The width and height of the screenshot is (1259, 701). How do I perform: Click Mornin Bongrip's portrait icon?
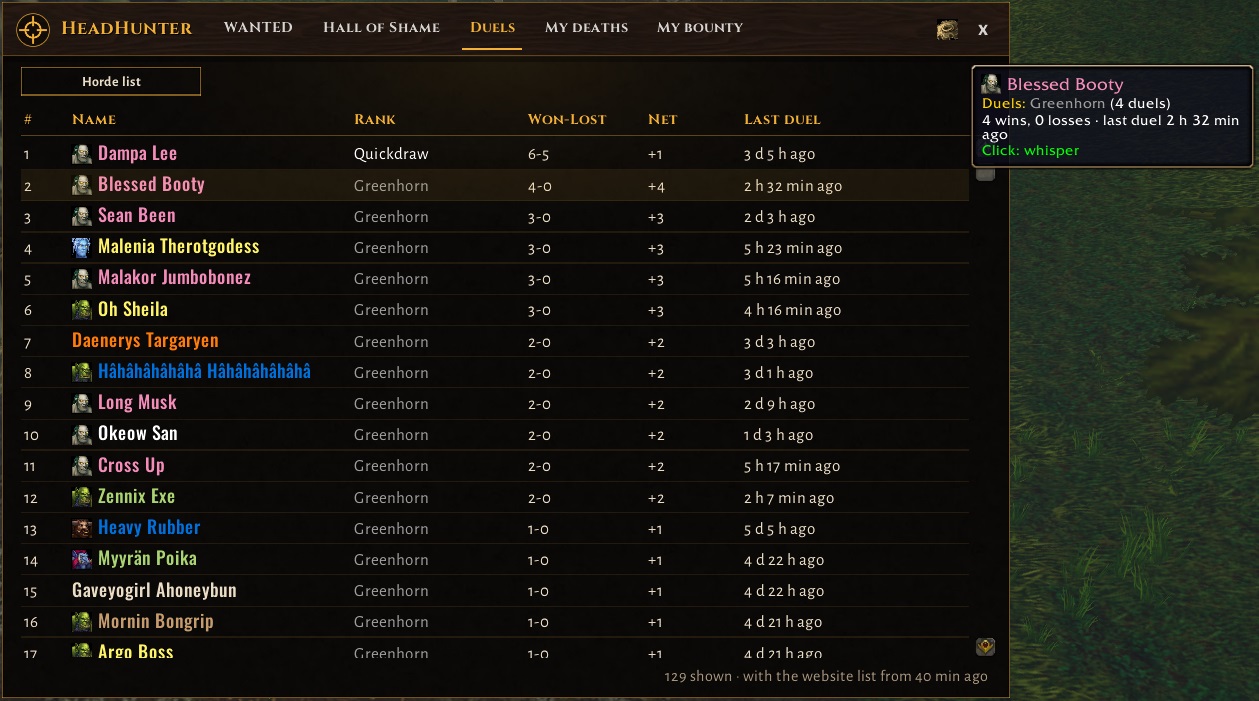coord(82,622)
